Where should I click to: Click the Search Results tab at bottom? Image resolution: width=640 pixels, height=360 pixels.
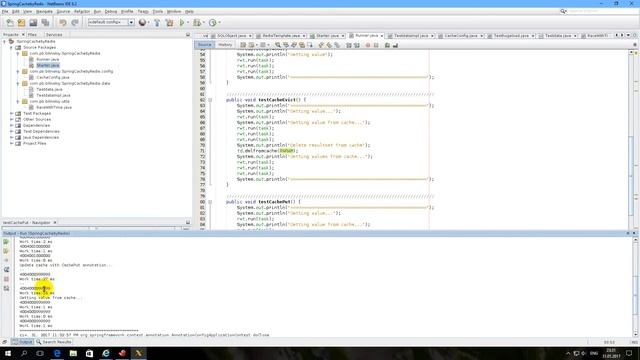click(53, 342)
